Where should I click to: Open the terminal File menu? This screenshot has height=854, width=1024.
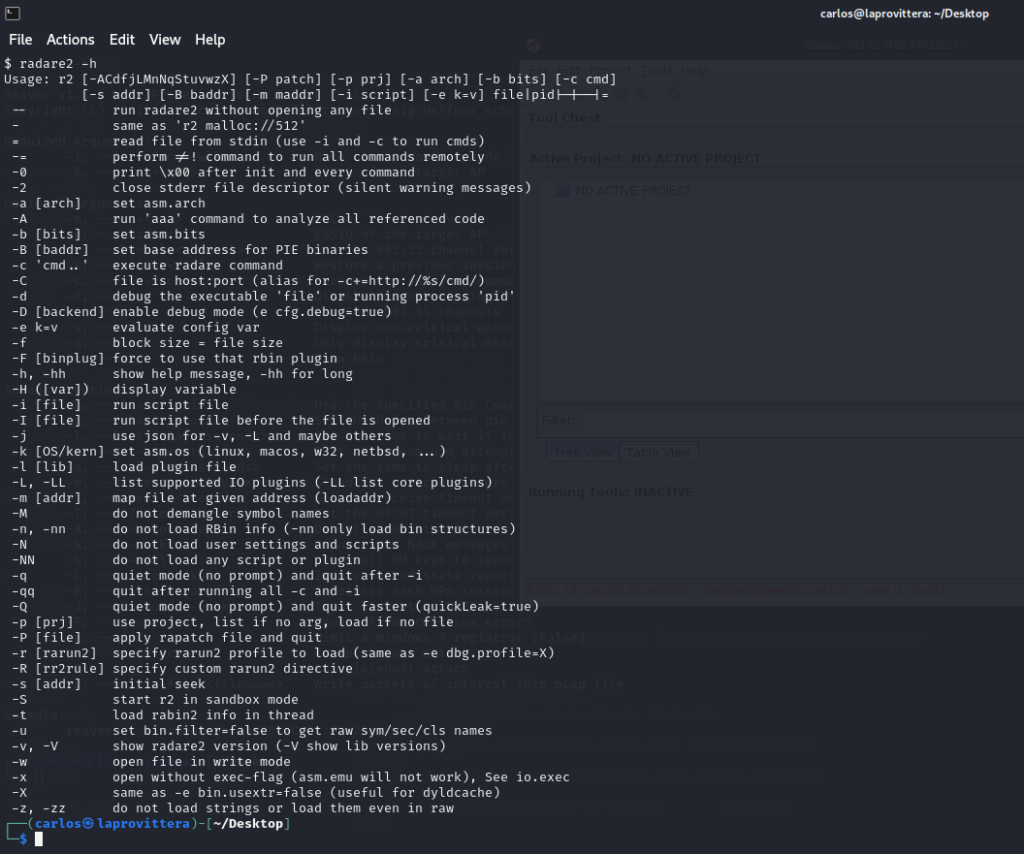(20, 40)
